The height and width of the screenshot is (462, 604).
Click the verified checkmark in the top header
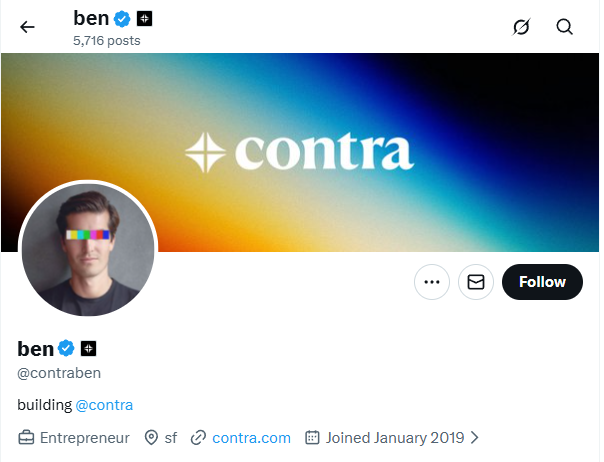point(122,18)
